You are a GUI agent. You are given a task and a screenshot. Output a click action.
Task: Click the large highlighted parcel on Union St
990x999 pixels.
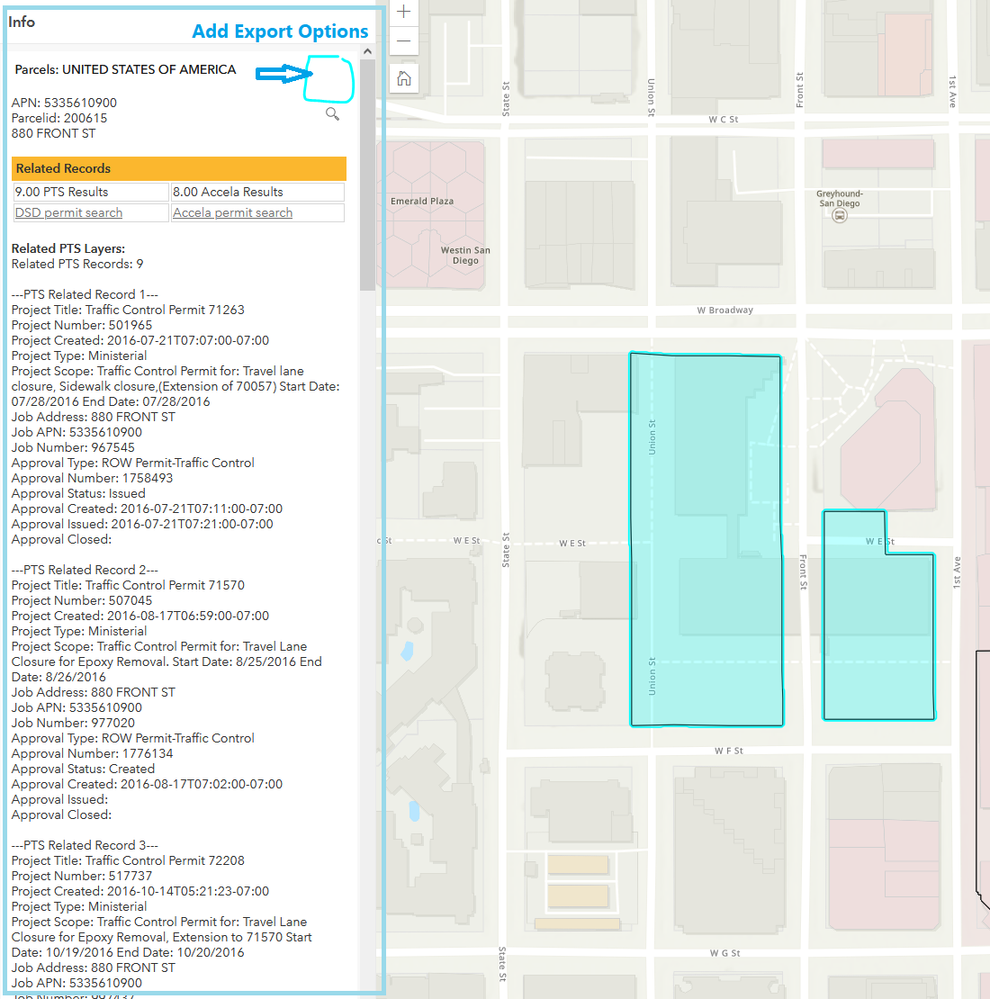pyautogui.click(x=706, y=539)
